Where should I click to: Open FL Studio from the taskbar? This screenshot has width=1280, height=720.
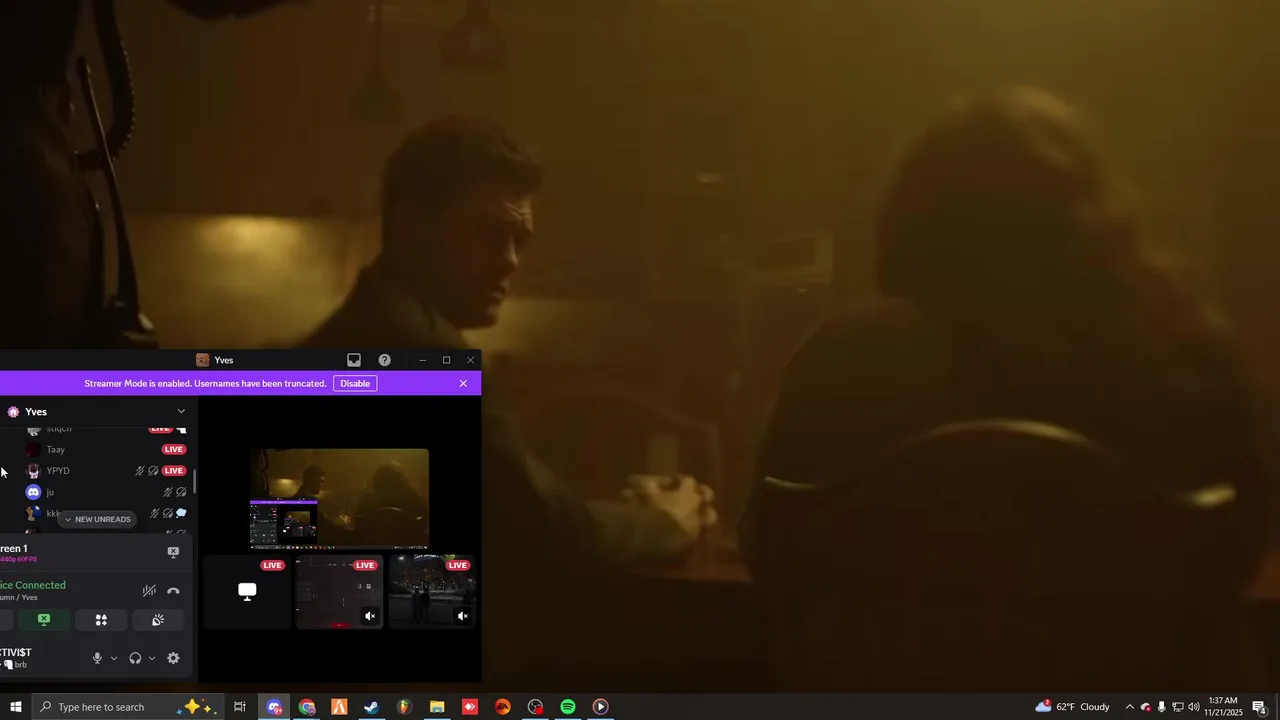[x=404, y=707]
